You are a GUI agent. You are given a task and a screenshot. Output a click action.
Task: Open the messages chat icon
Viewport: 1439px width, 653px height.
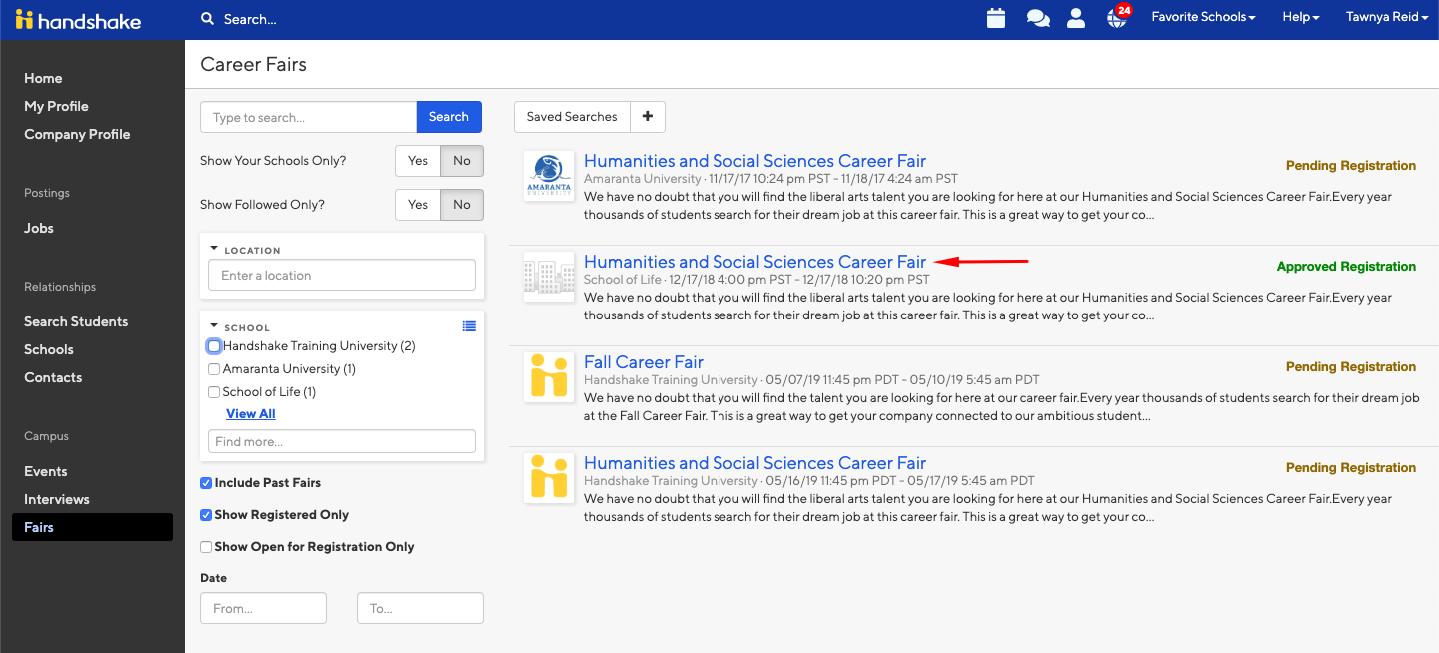(1038, 18)
